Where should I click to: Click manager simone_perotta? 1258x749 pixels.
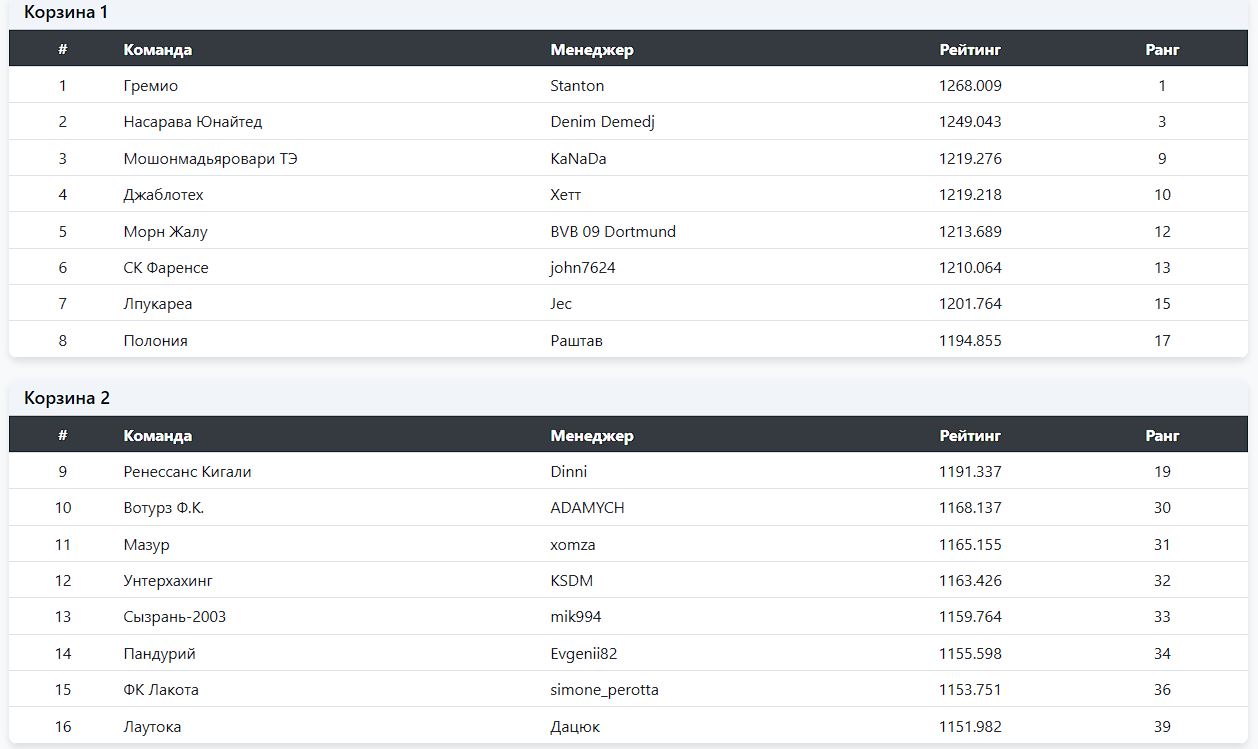click(604, 690)
